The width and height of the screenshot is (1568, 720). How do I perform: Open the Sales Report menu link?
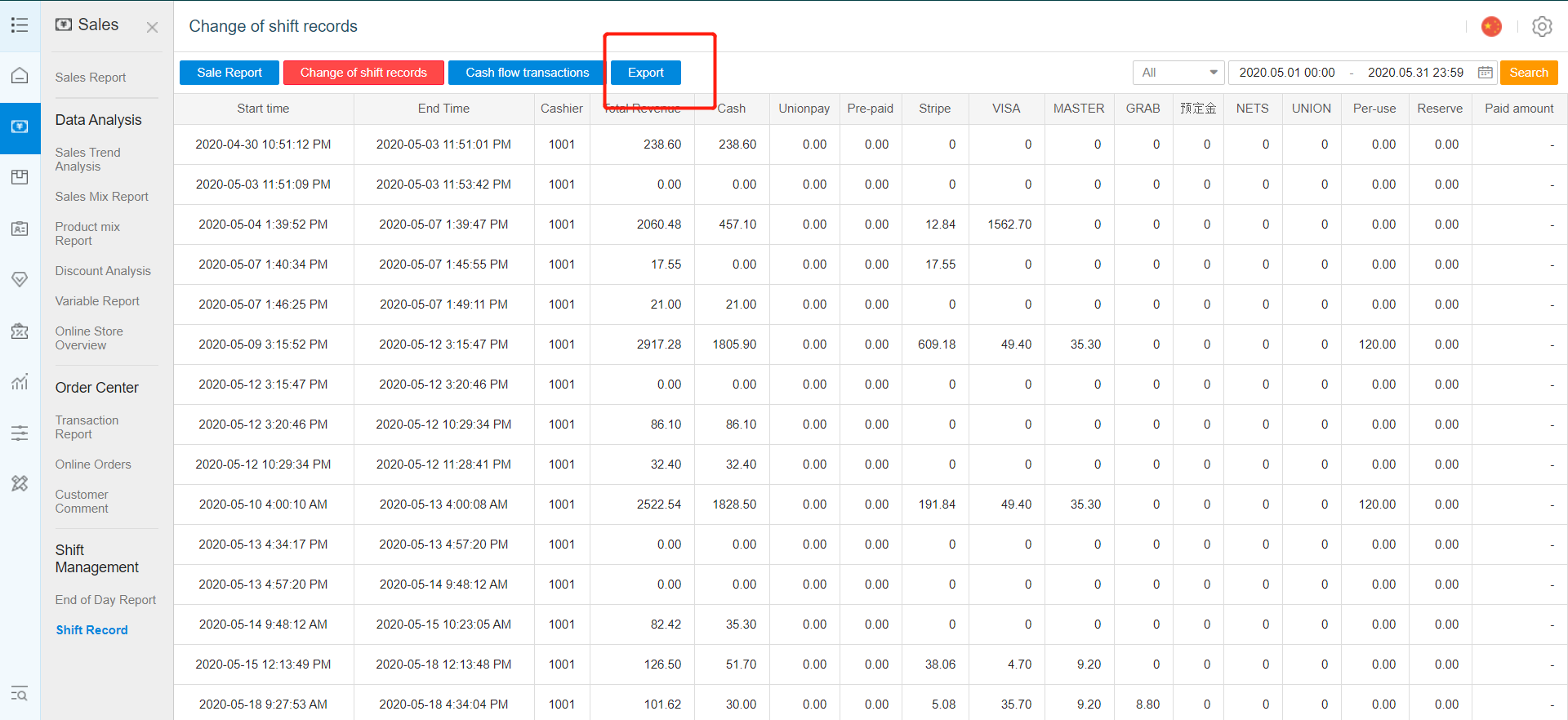tap(91, 78)
